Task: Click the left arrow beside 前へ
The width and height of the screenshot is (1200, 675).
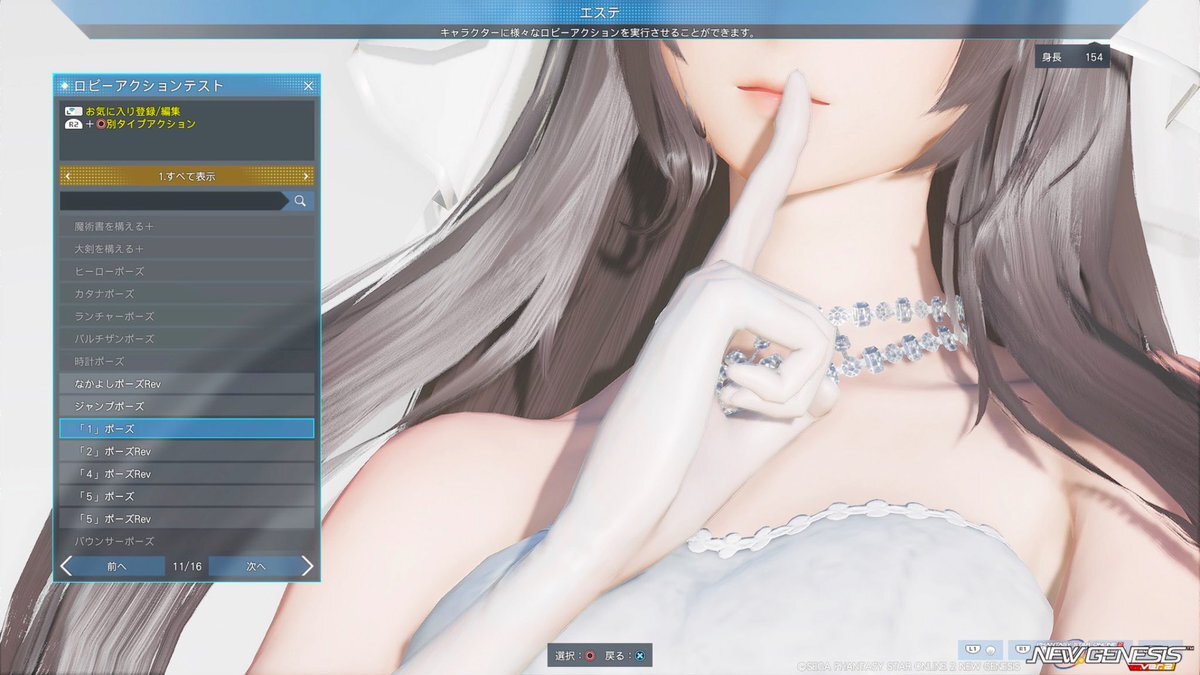Action: (66, 566)
